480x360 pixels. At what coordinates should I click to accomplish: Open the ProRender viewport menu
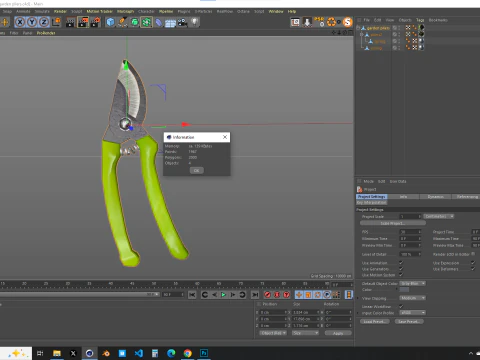[x=46, y=33]
